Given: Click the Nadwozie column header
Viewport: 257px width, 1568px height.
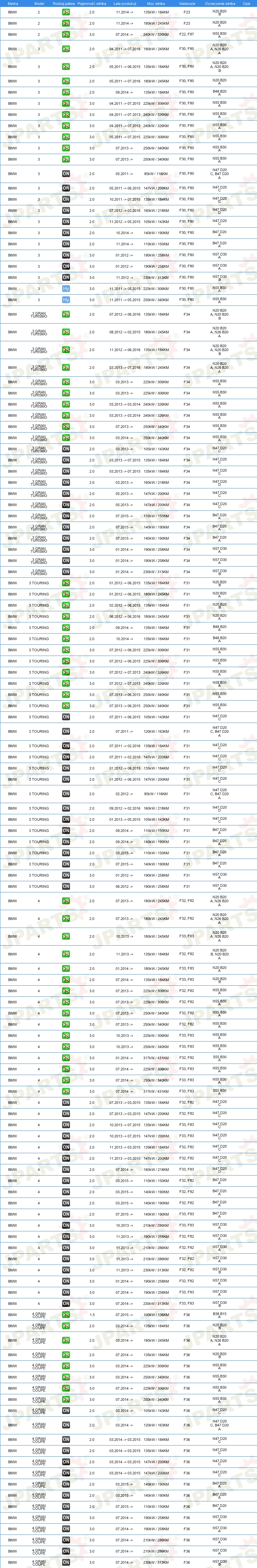Looking at the screenshot, I should (x=187, y=4).
